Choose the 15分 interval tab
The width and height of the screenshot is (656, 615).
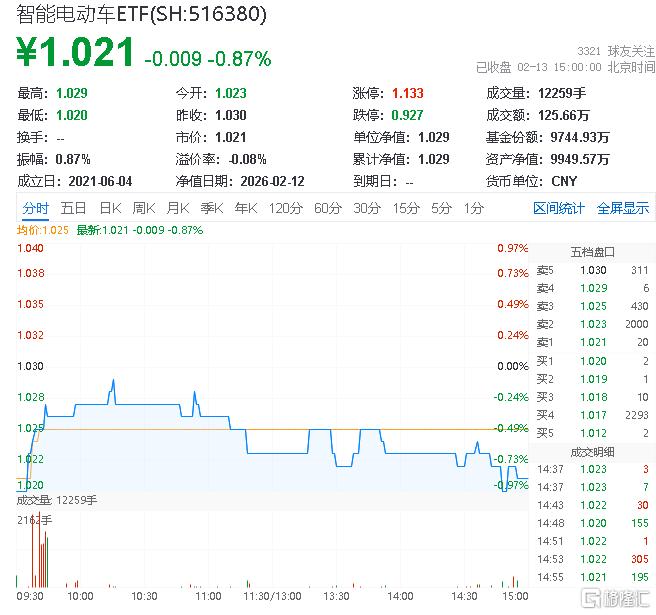pyautogui.click(x=406, y=208)
